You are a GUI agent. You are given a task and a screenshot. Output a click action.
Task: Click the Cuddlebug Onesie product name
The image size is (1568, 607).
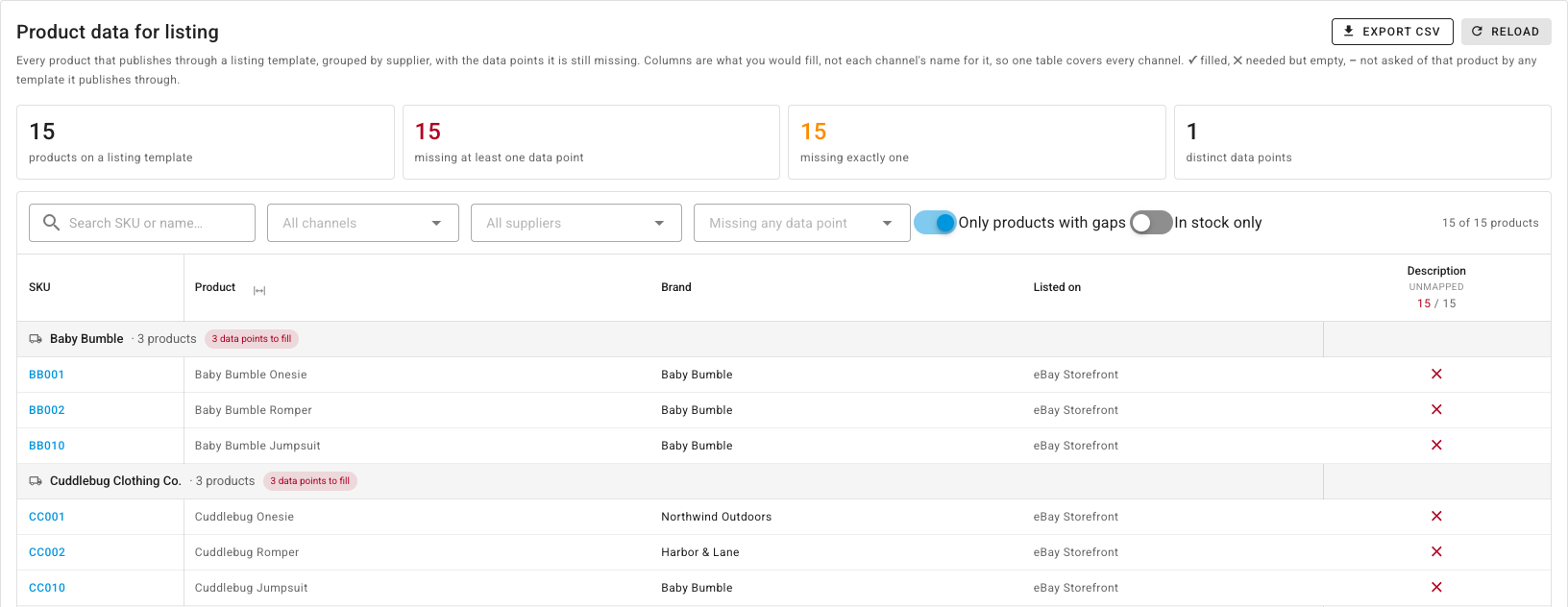(244, 517)
